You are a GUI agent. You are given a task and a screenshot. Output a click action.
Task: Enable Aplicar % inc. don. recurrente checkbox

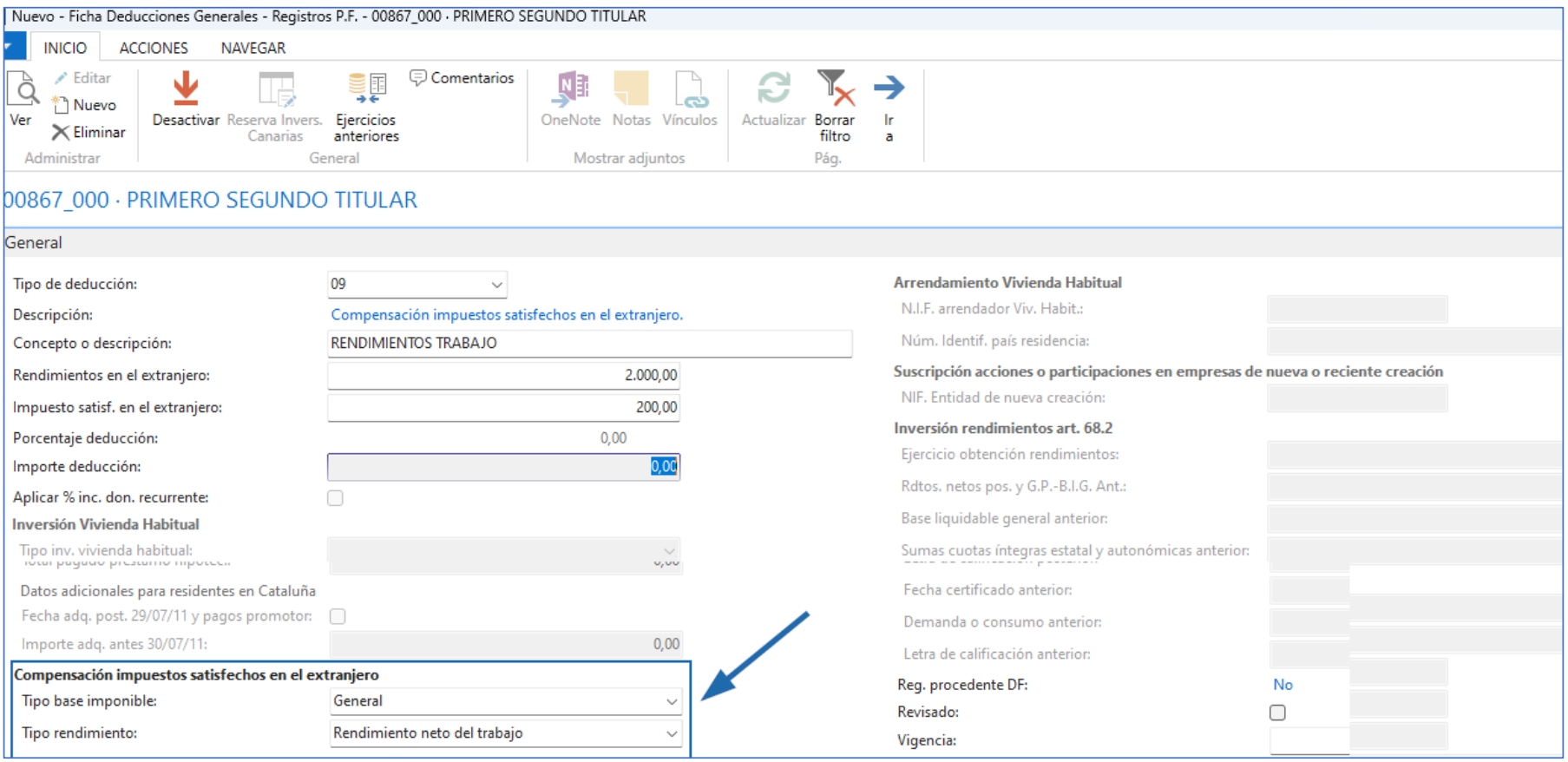[x=335, y=498]
